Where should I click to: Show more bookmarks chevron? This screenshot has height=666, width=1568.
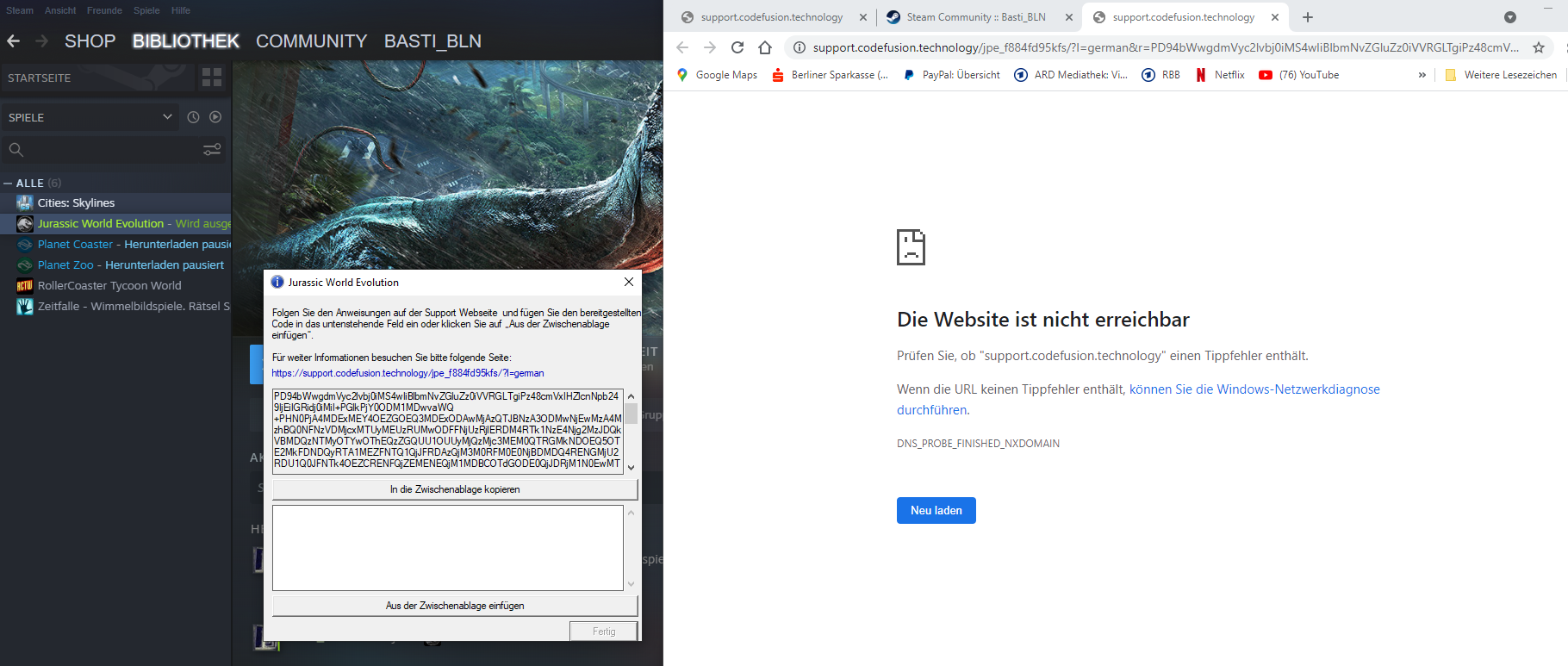[x=1422, y=75]
